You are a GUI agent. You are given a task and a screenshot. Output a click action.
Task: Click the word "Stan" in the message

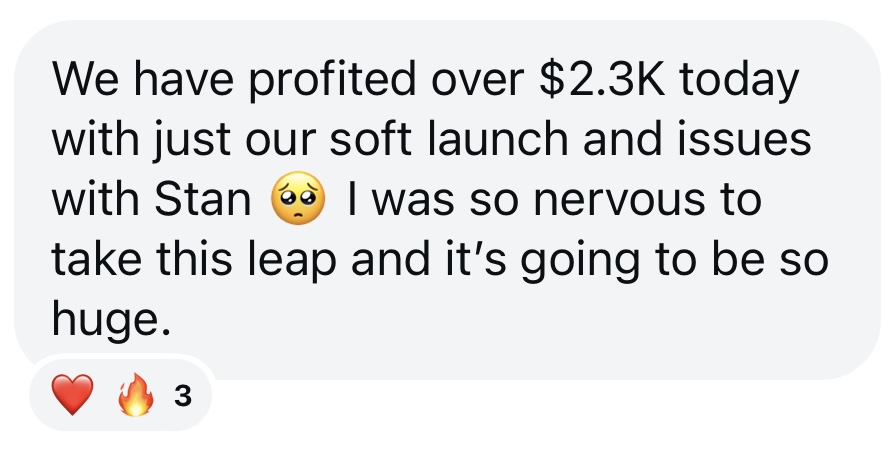pyautogui.click(x=202, y=201)
